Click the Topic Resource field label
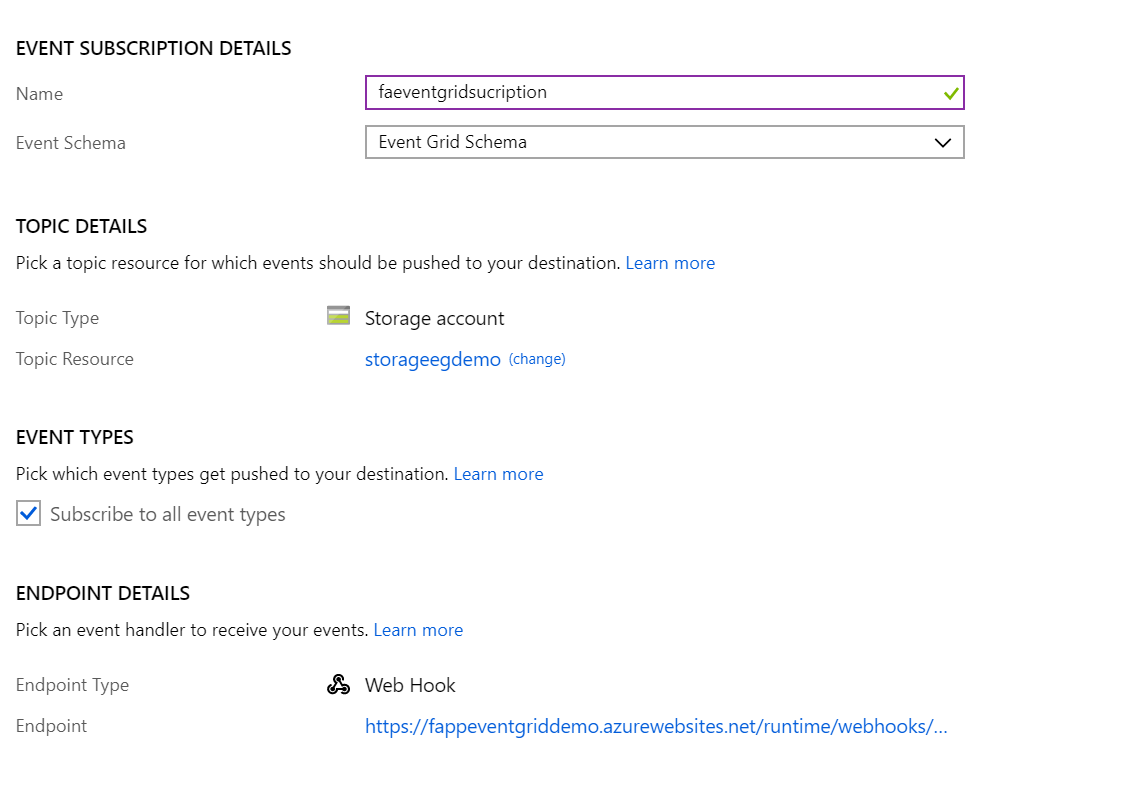1126x799 pixels. (75, 359)
